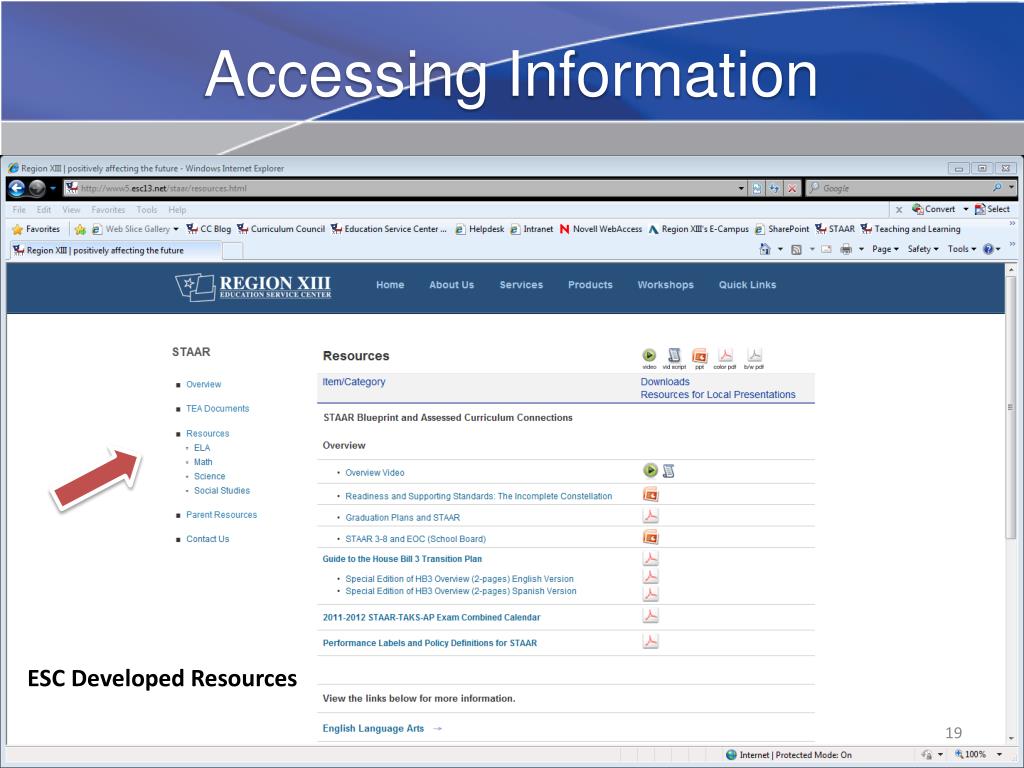Click the magnifier icon in the Google search box
Image resolution: width=1024 pixels, height=768 pixels.
coord(997,187)
